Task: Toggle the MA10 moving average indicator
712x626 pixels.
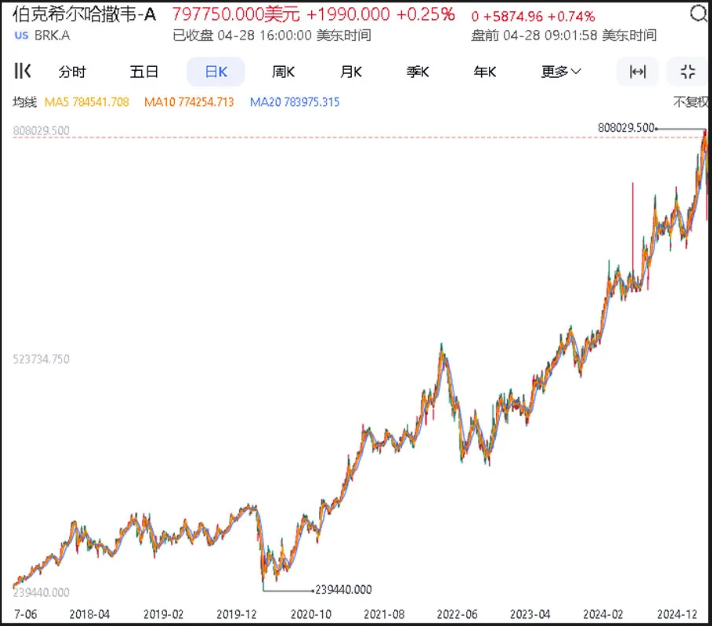Action: click(x=189, y=102)
